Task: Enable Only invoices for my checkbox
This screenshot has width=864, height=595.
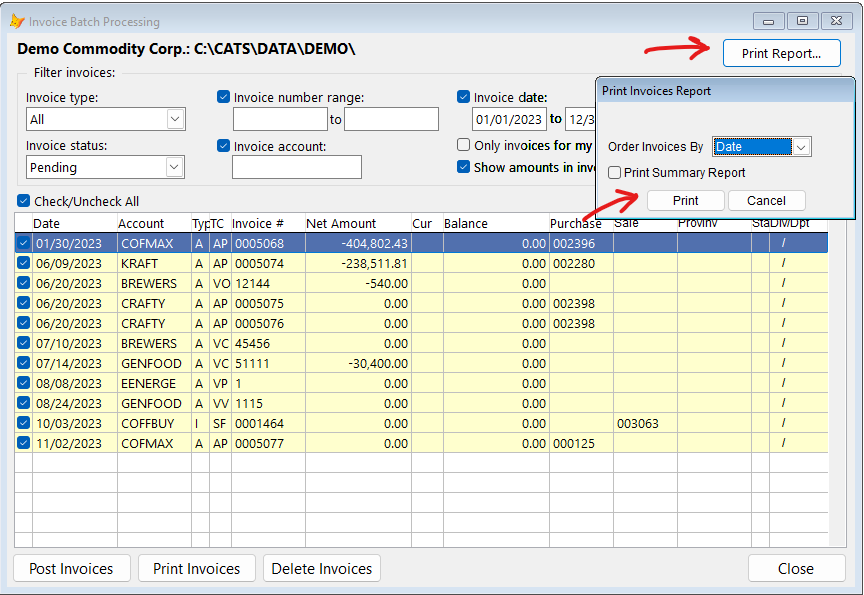Action: coord(463,145)
